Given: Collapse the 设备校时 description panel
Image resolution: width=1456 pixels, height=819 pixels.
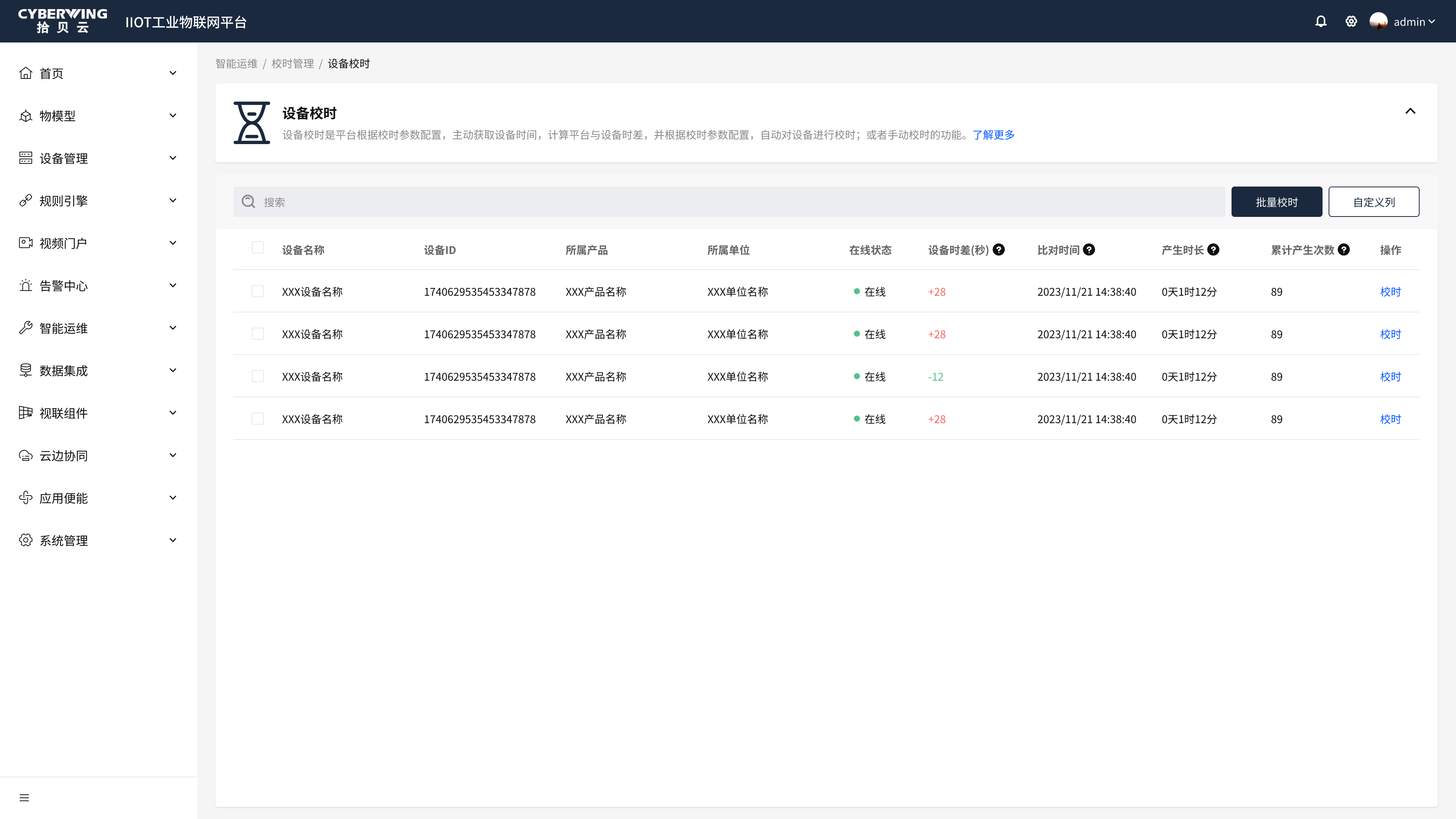Looking at the screenshot, I should (1410, 111).
